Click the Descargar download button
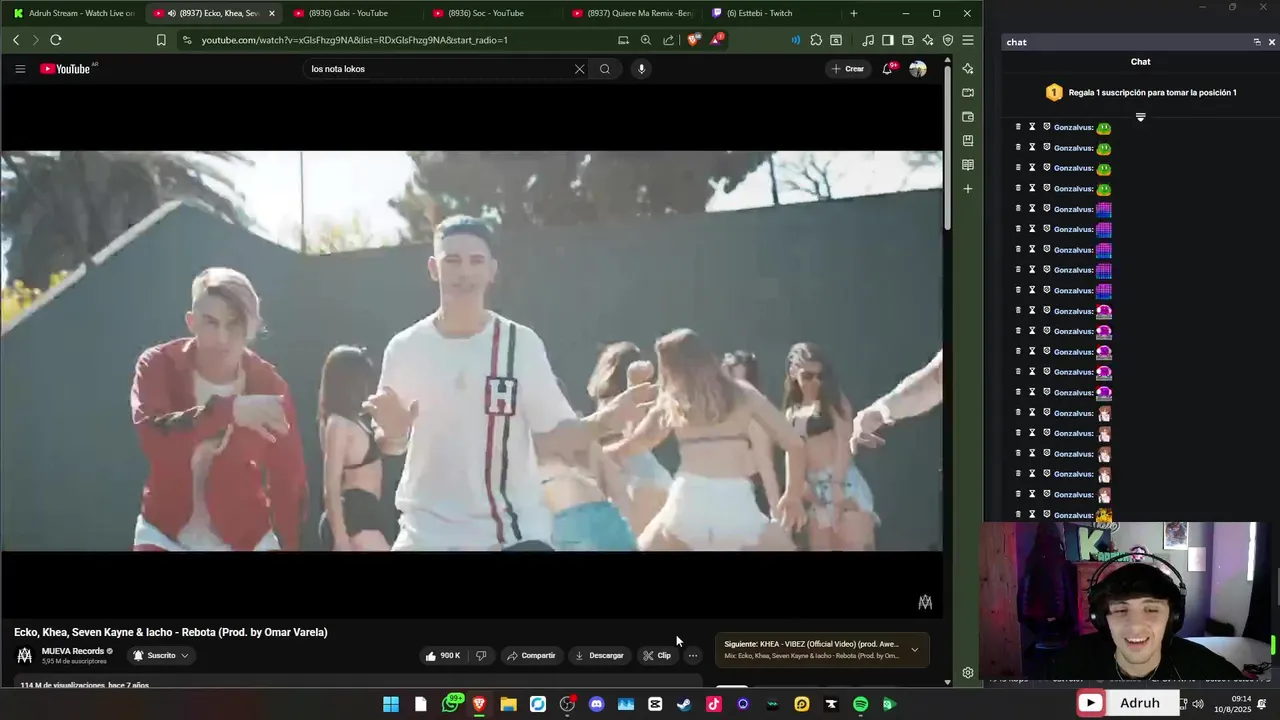Viewport: 1280px width, 720px height. (600, 656)
